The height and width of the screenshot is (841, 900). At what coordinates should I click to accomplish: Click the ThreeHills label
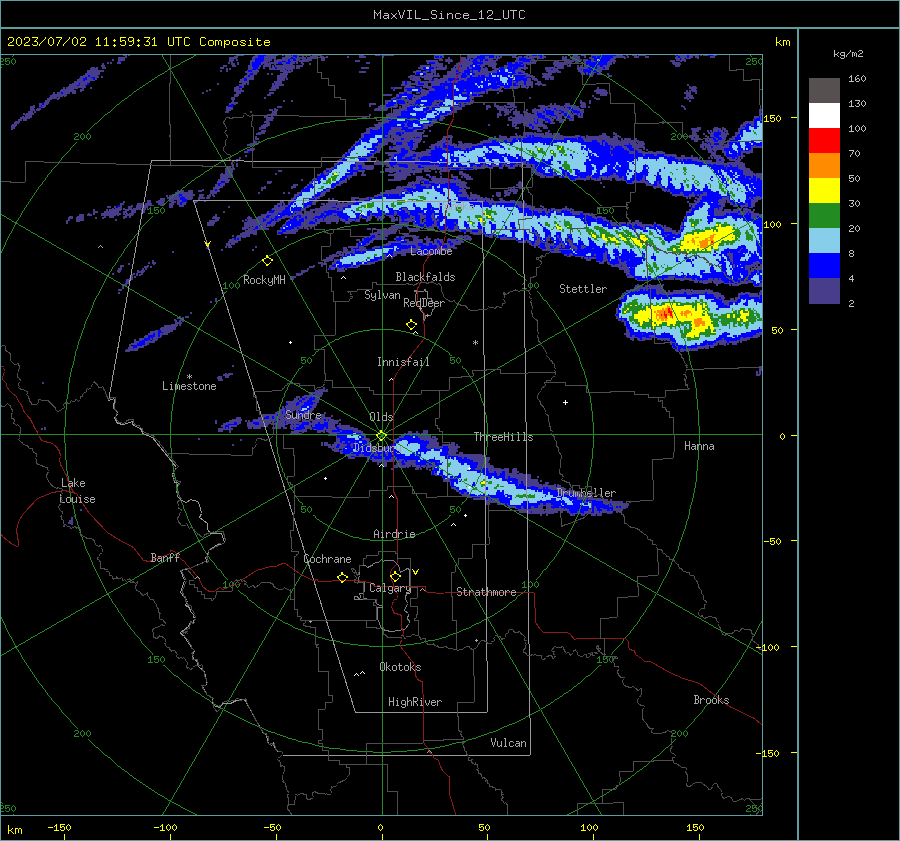[503, 437]
